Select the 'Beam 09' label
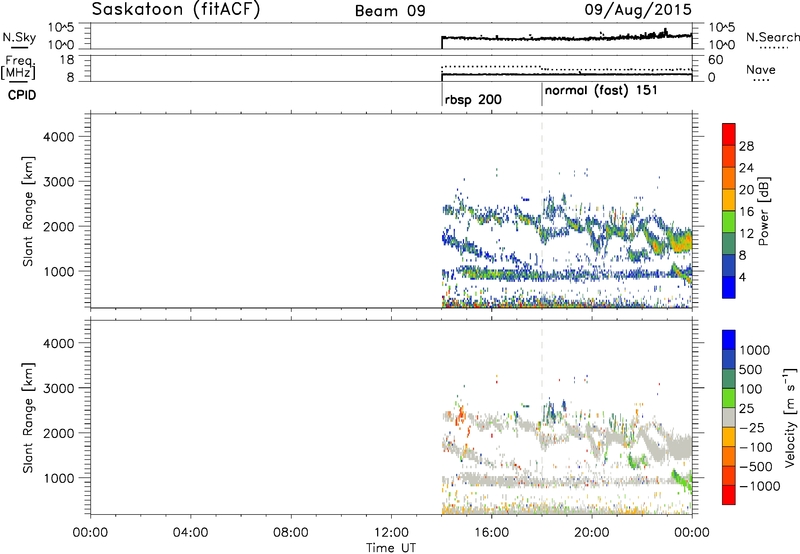The width and height of the screenshot is (800, 554). 390,11
